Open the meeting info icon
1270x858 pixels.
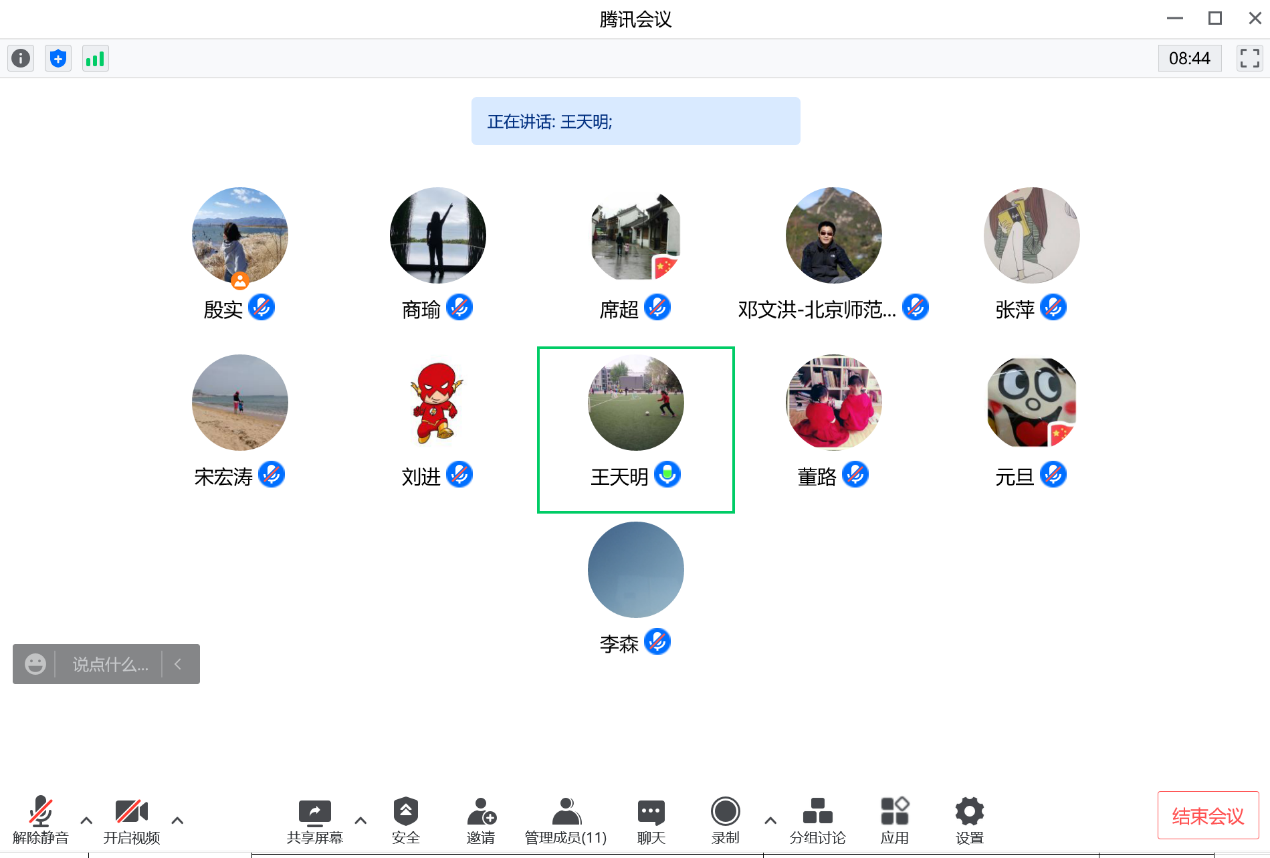(20, 58)
